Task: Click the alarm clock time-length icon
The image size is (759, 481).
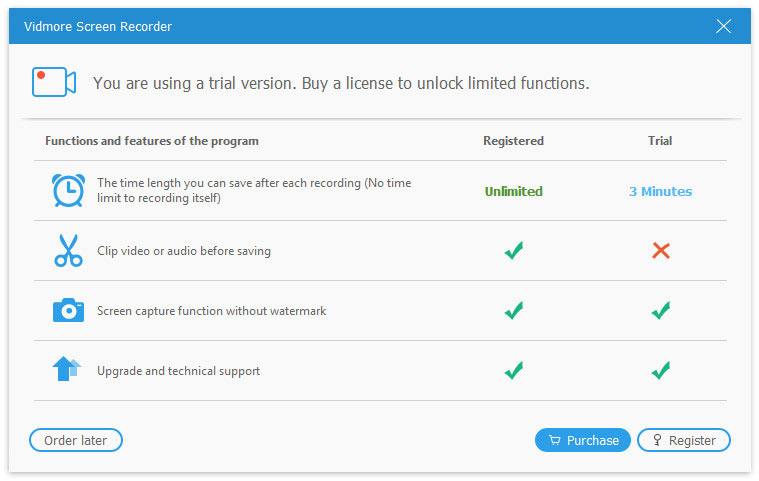Action: tap(68, 190)
